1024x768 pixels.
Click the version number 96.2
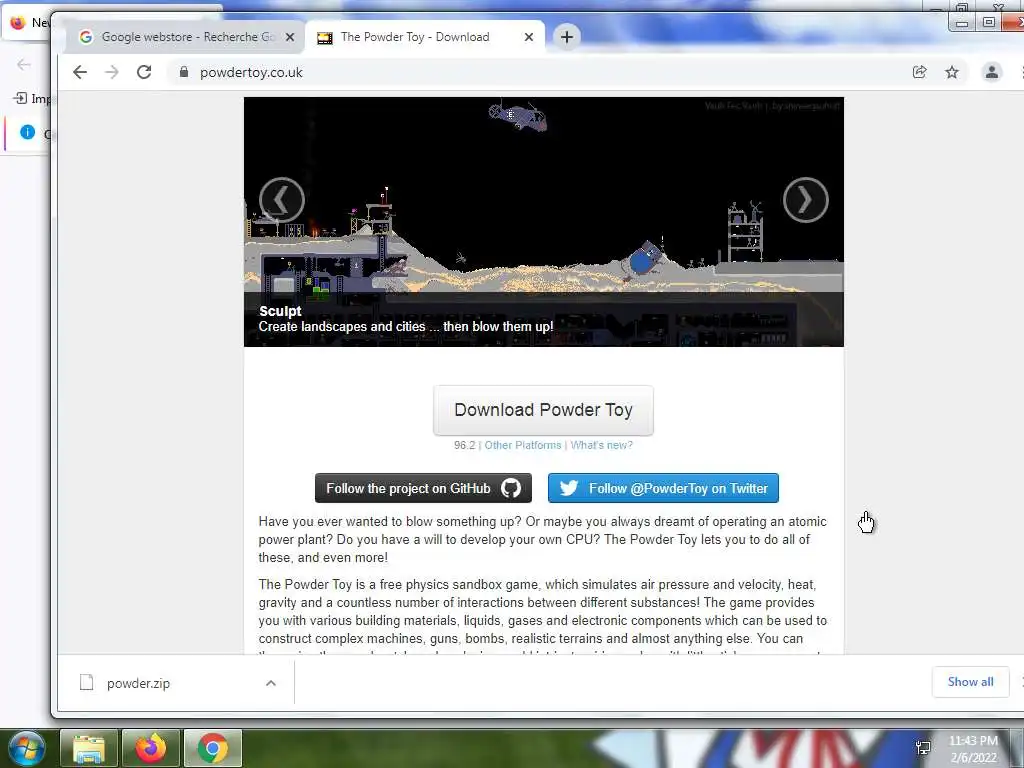click(x=464, y=445)
